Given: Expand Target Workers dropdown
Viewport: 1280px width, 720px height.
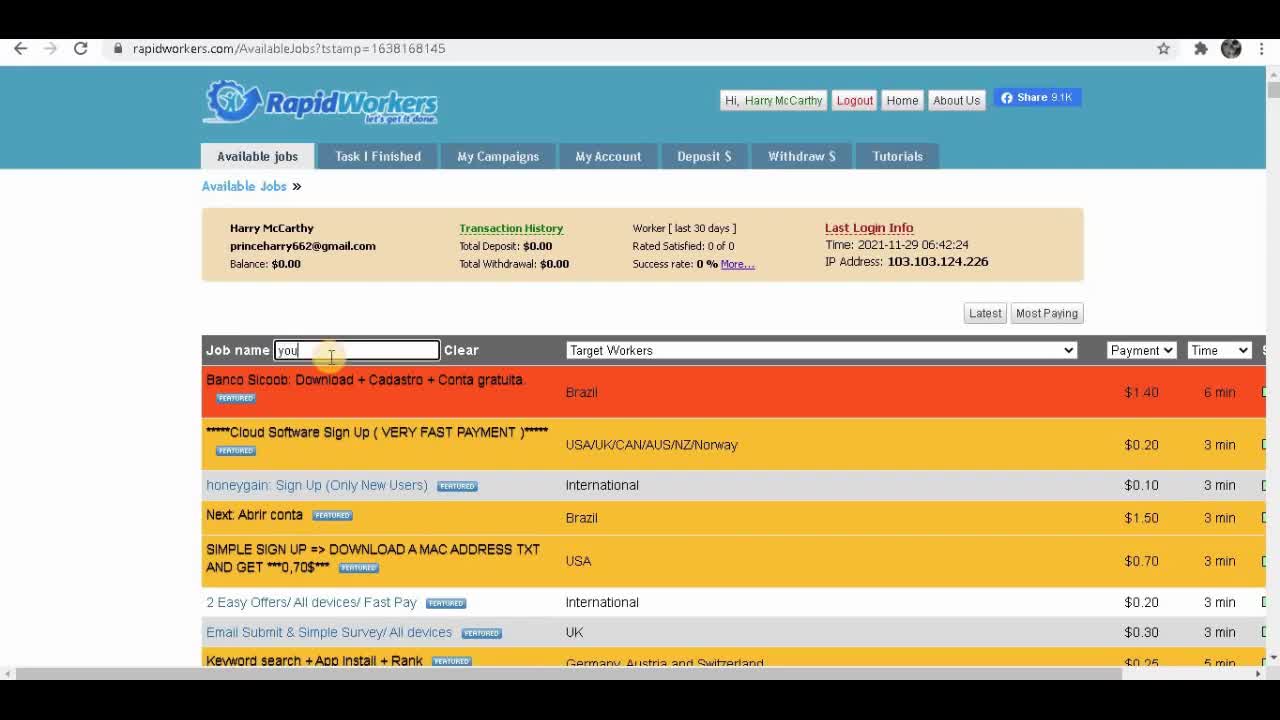Looking at the screenshot, I should (x=821, y=350).
